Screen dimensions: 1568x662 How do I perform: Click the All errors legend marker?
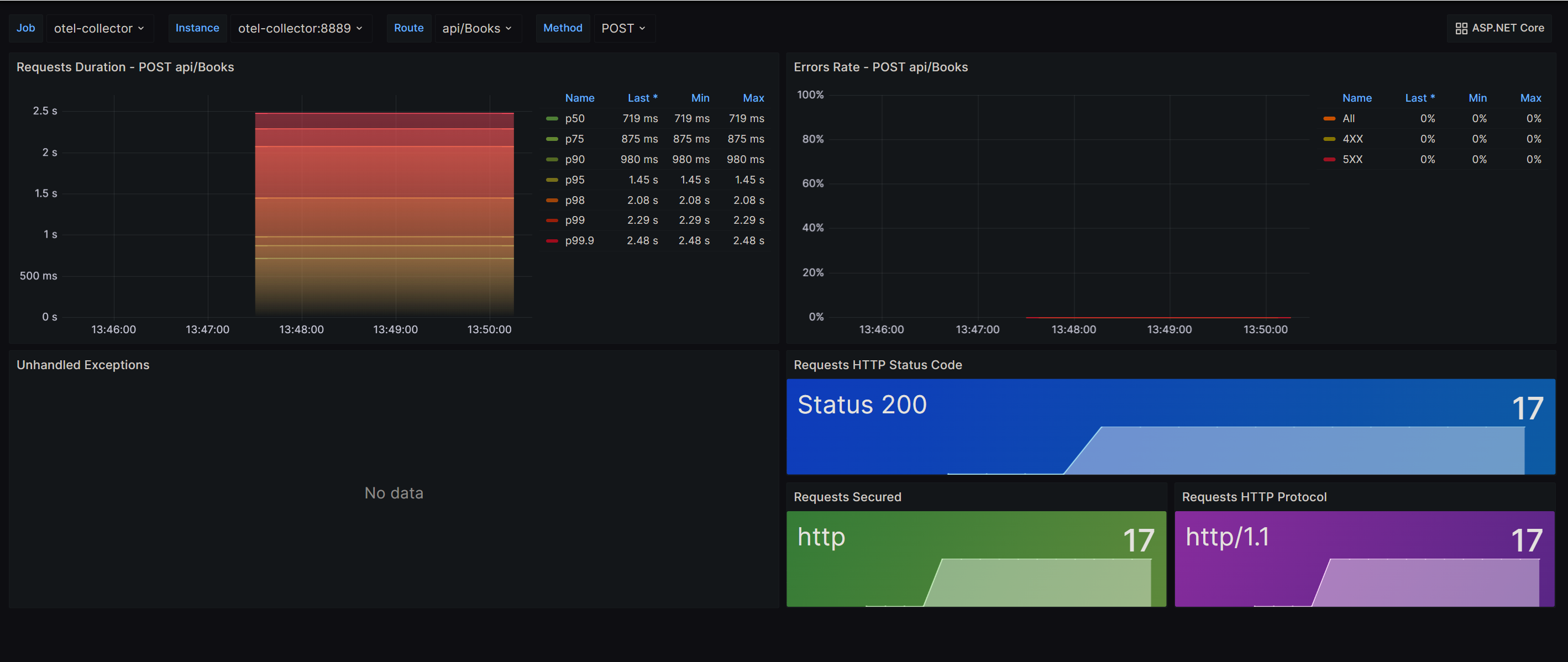(x=1329, y=119)
